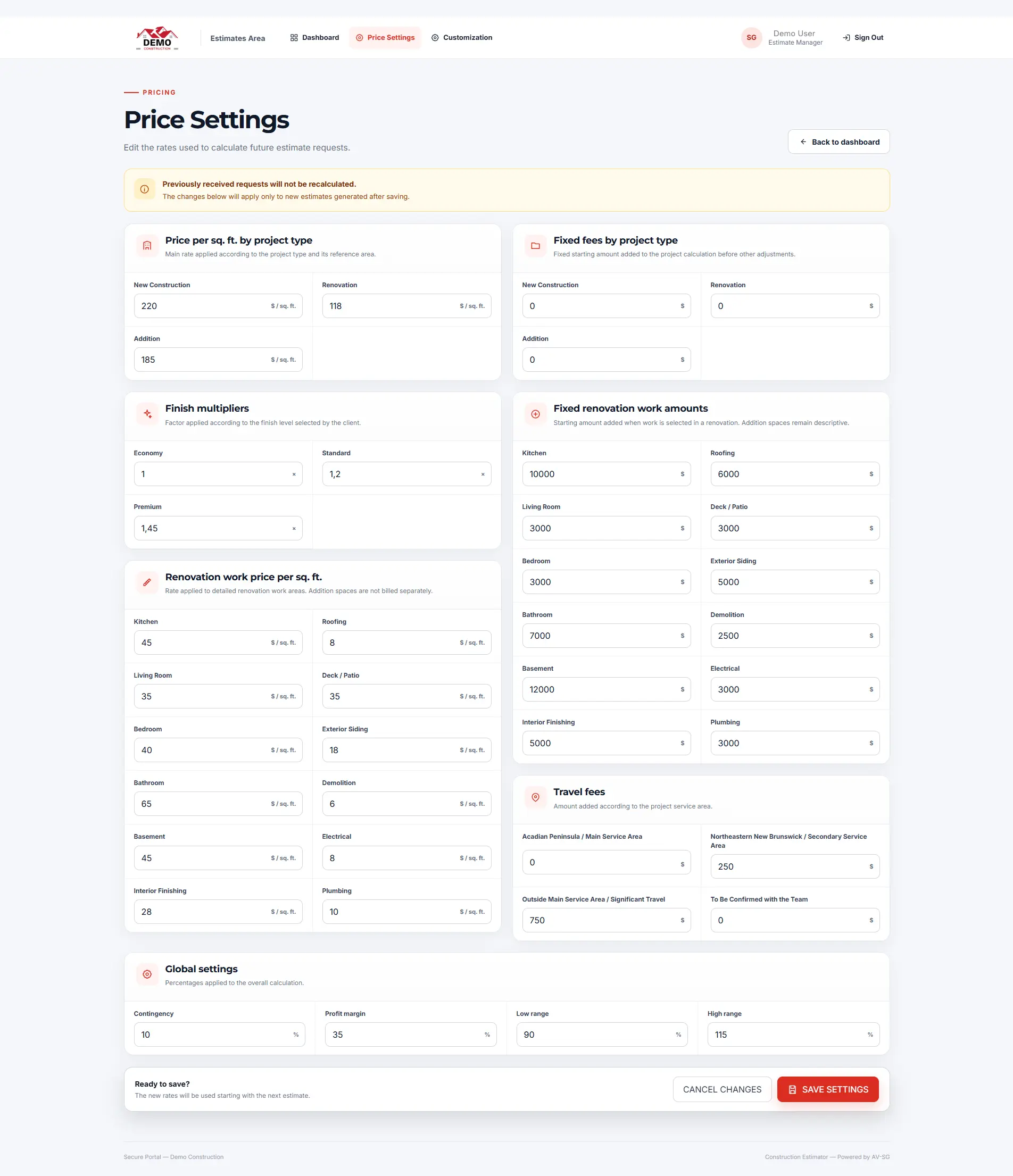This screenshot has height=1176, width=1013.
Task: Click the building icon beside Price per sq. ft.
Action: click(x=147, y=246)
